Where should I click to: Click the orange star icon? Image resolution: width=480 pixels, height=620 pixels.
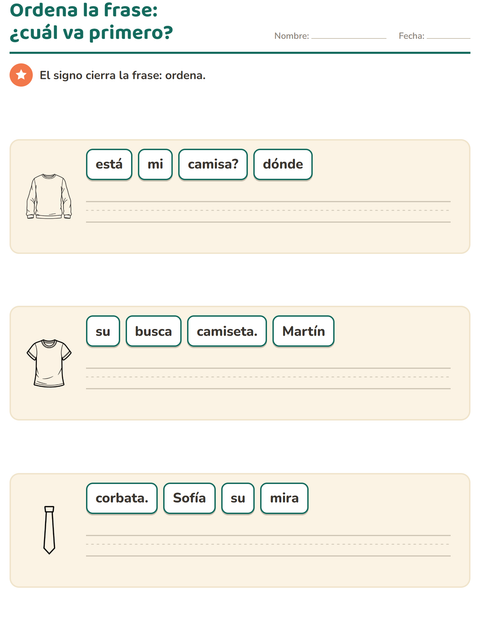tap(21, 75)
